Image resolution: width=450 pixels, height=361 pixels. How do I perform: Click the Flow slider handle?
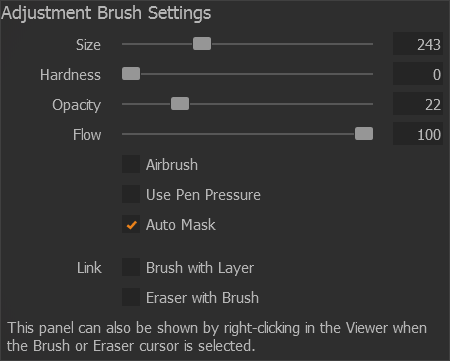[x=364, y=134]
